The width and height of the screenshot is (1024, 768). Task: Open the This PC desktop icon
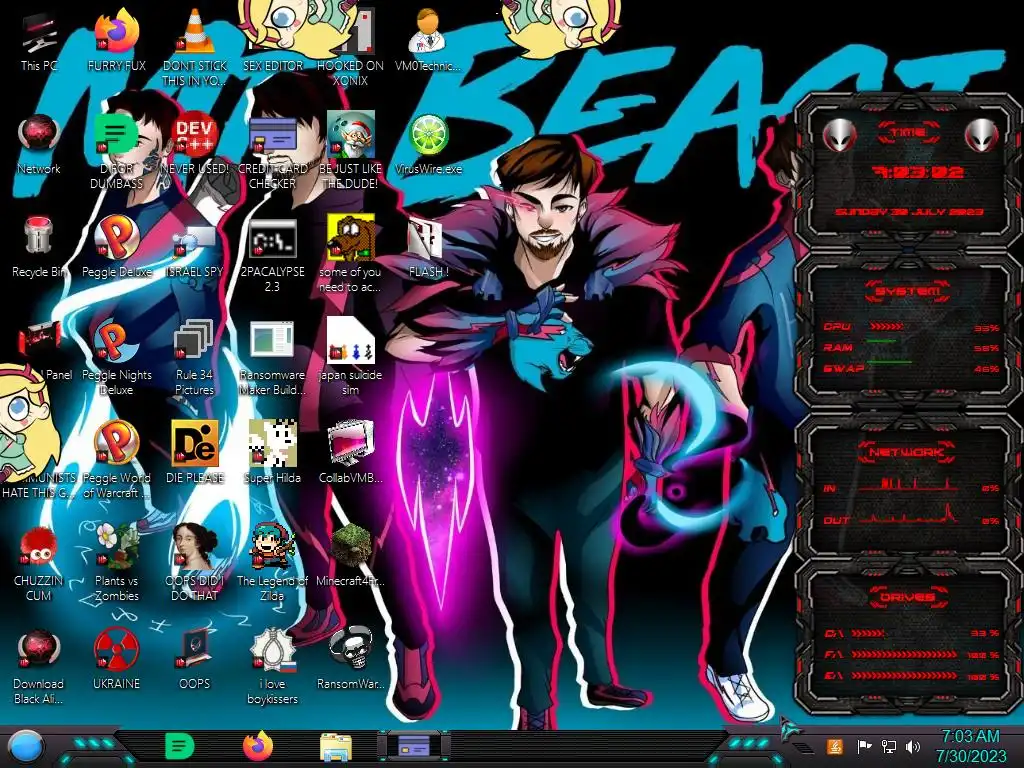(39, 39)
